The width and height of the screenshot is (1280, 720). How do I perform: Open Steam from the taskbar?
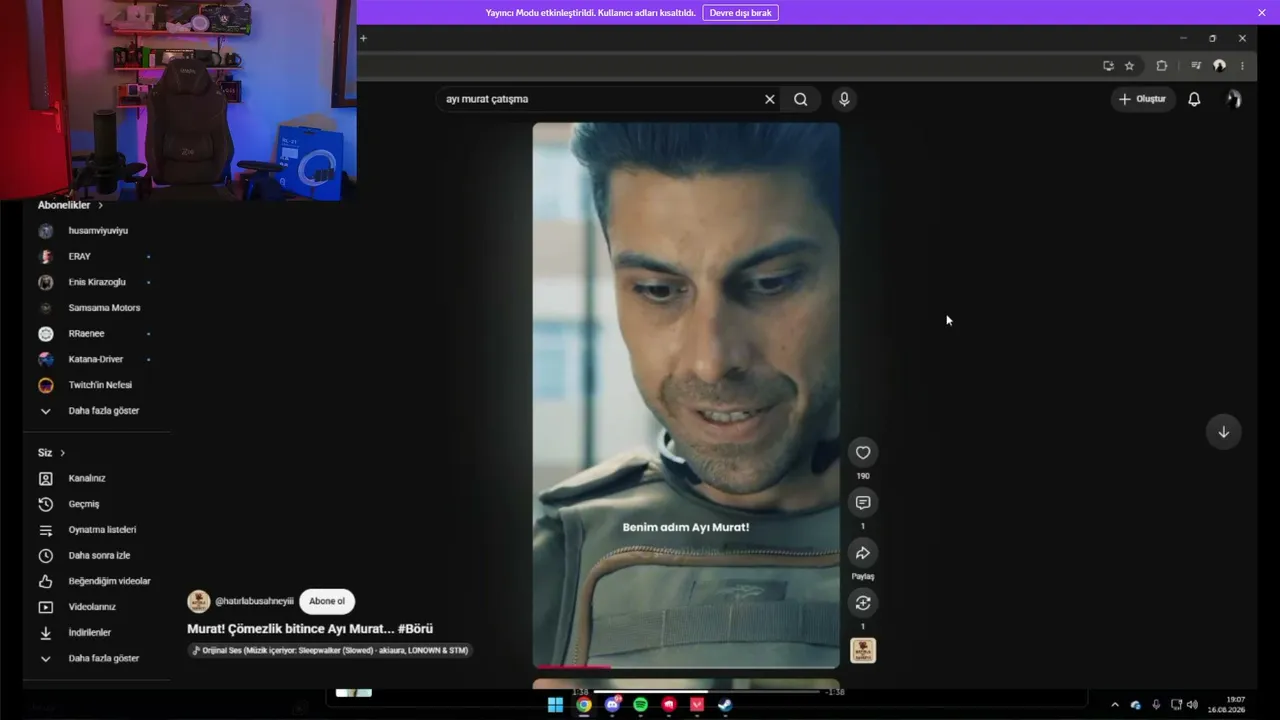click(726, 705)
